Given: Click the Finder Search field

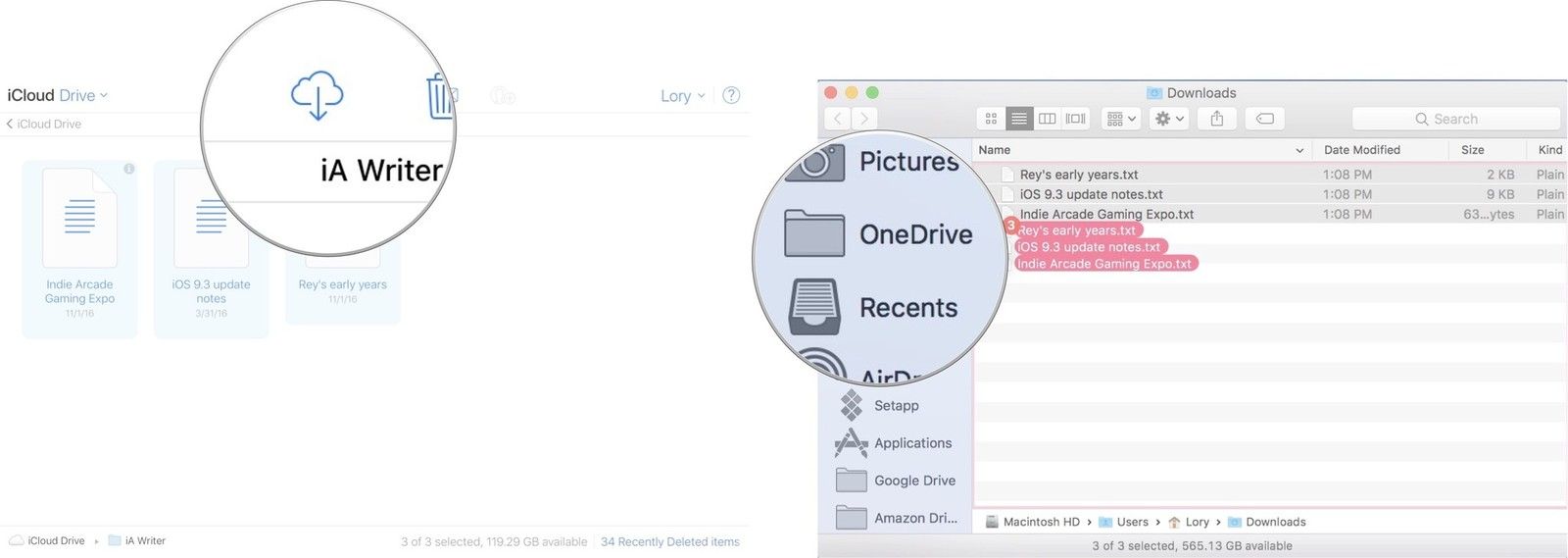Looking at the screenshot, I should (x=1455, y=119).
